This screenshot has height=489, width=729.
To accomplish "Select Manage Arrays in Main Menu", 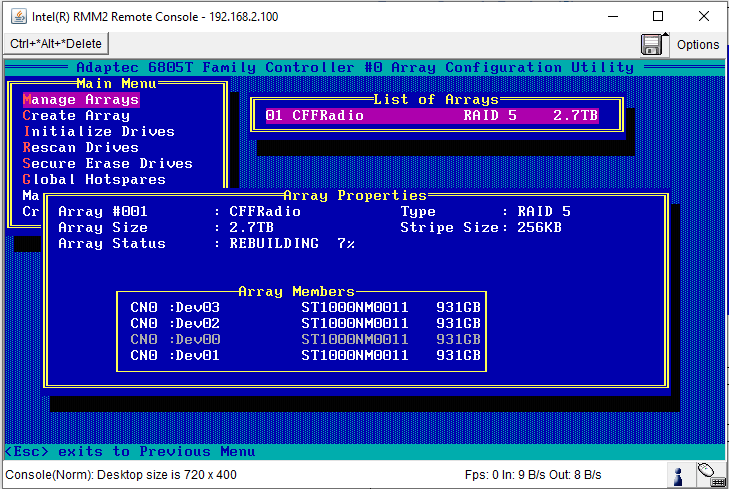I will (81, 99).
